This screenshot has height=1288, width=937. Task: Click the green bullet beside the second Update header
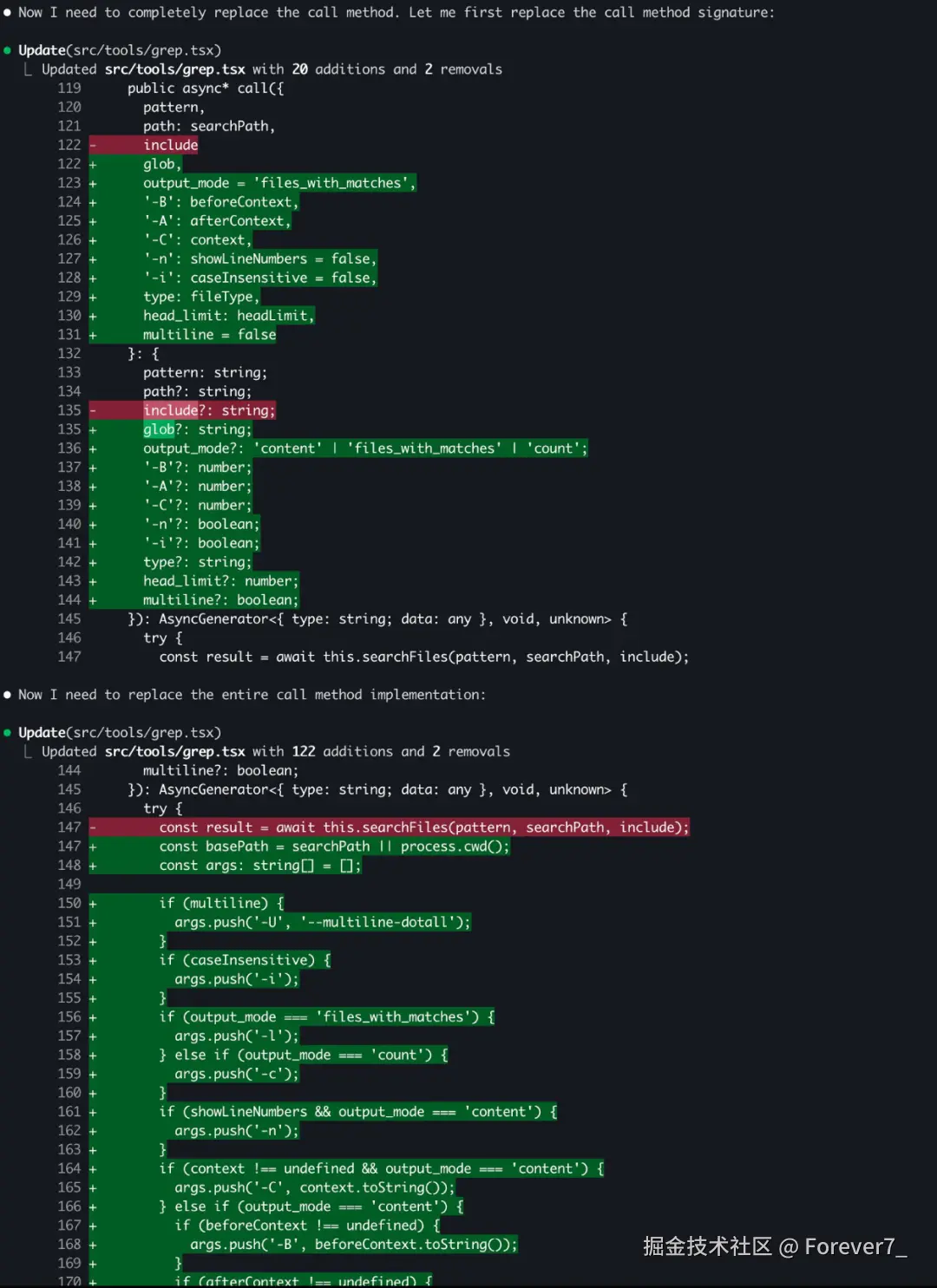(x=7, y=733)
